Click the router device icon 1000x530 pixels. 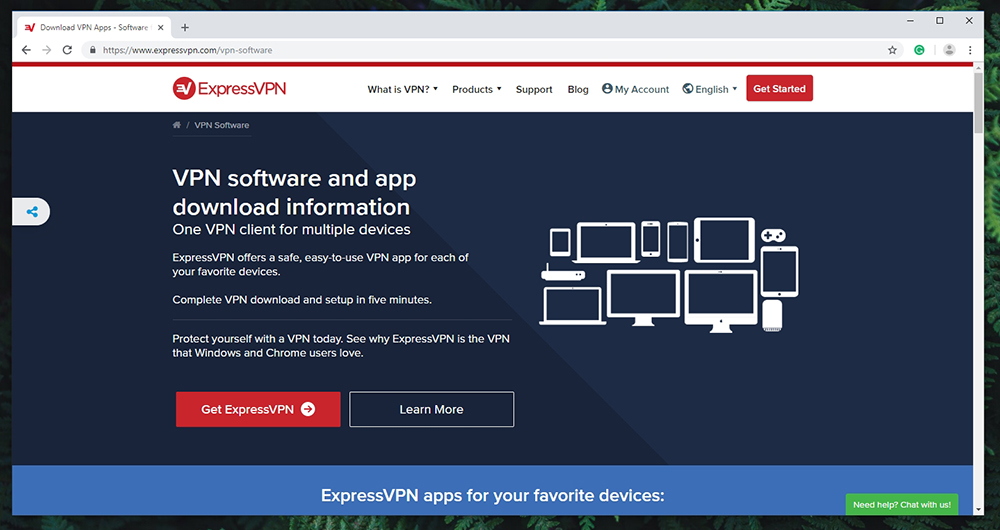(562, 274)
